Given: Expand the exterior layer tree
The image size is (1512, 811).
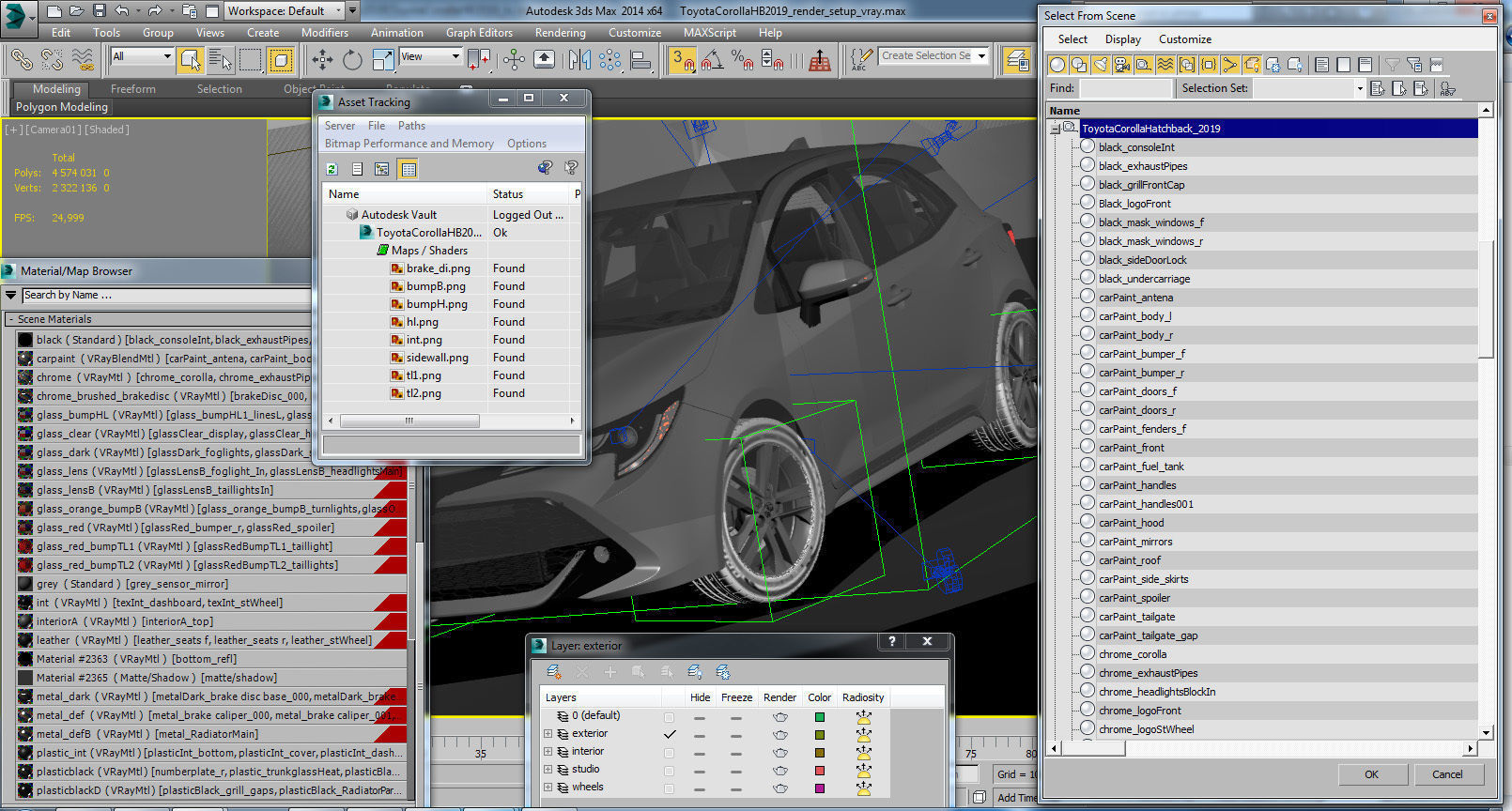Looking at the screenshot, I should pyautogui.click(x=548, y=734).
